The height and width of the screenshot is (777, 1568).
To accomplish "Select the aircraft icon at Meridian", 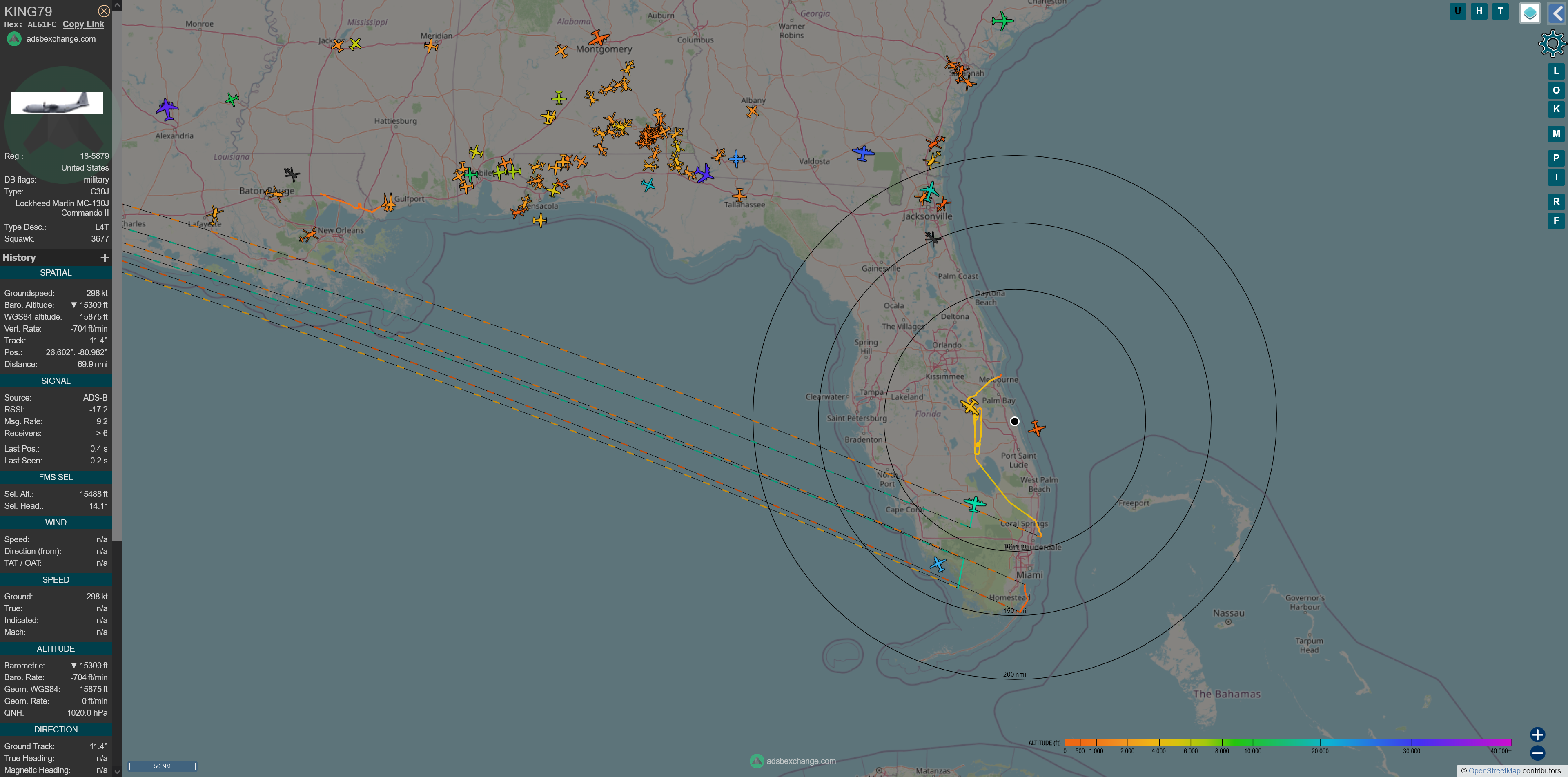I will coord(431,46).
